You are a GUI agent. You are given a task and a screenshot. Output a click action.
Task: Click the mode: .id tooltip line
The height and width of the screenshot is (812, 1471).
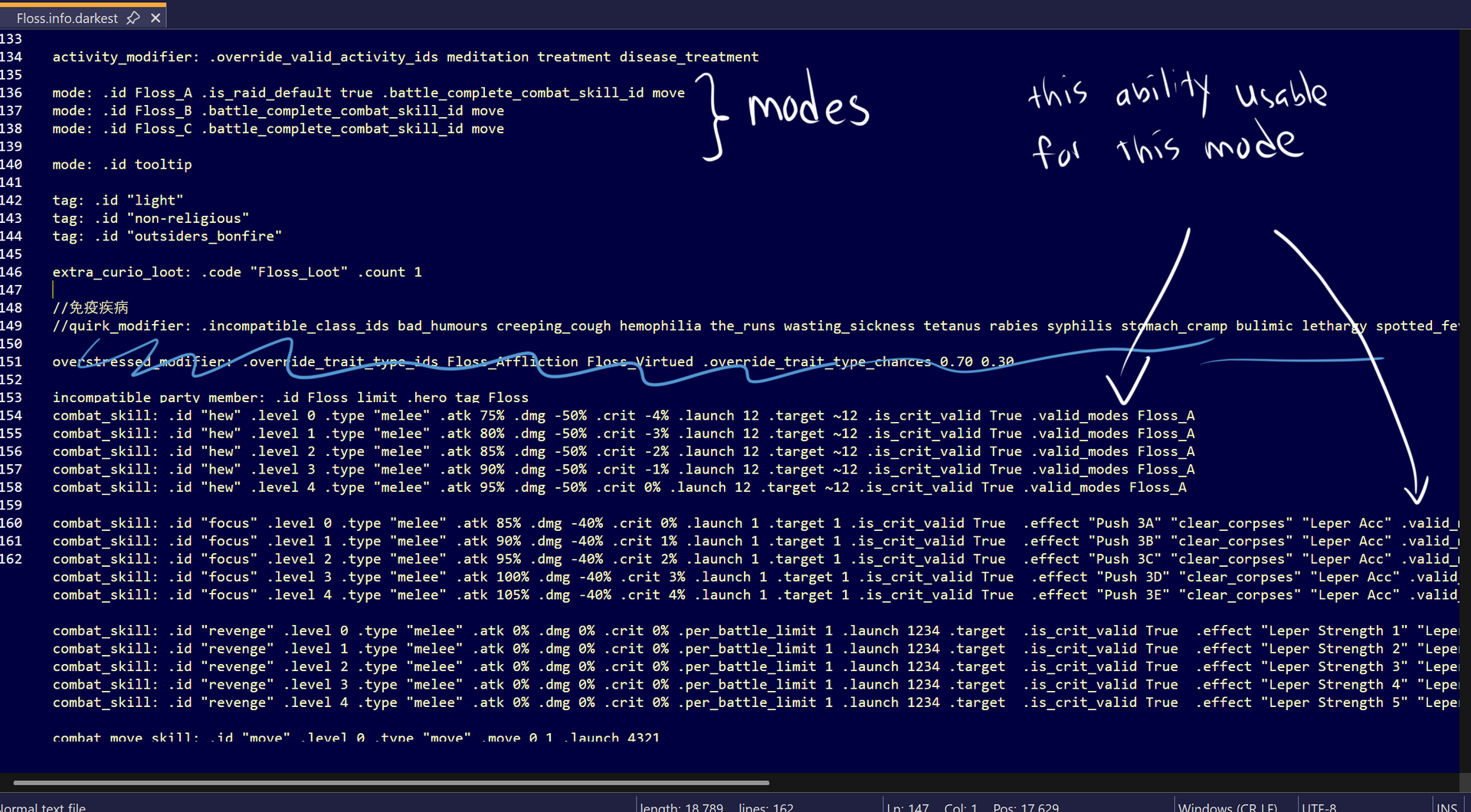click(122, 165)
